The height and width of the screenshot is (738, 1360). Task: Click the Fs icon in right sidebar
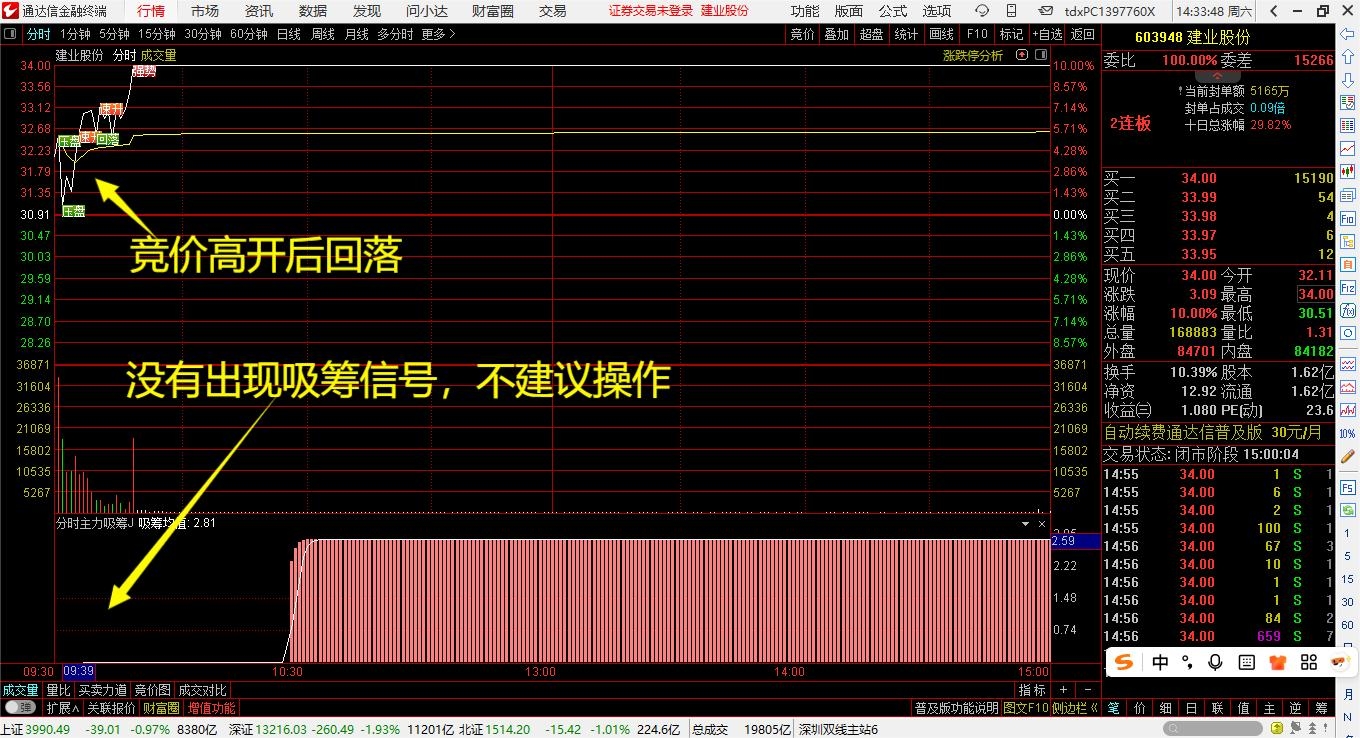[1348, 487]
